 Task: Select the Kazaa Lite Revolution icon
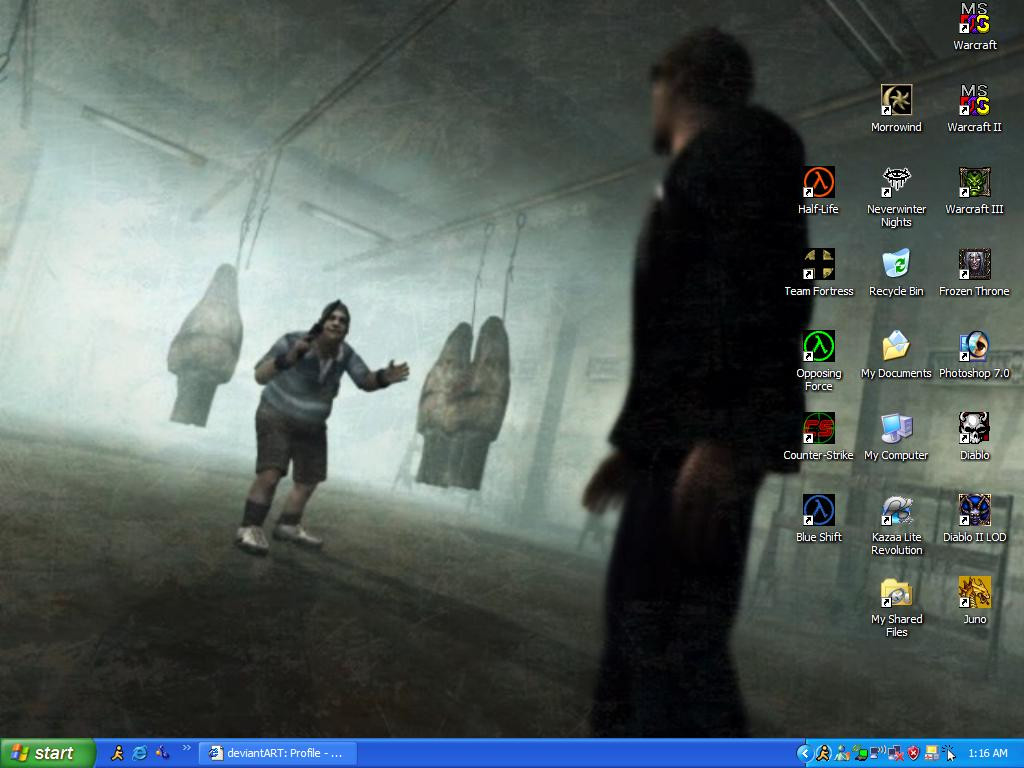897,525
